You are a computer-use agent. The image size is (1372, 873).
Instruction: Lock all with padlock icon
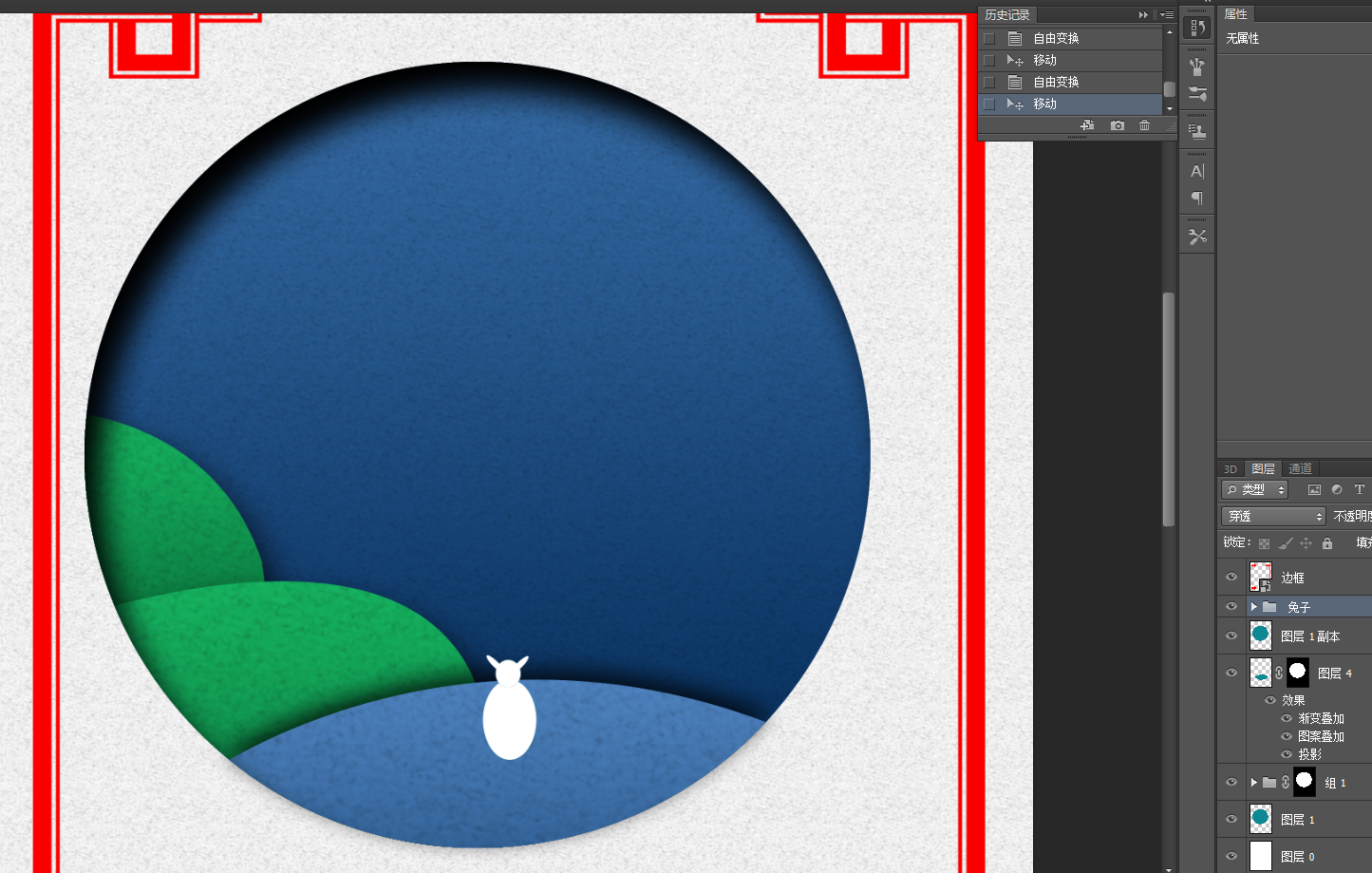(x=1327, y=543)
